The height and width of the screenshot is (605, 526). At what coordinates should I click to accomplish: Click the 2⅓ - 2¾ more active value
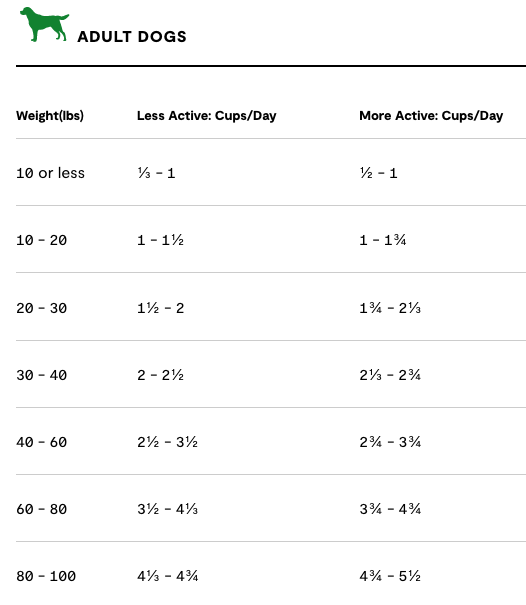390,375
